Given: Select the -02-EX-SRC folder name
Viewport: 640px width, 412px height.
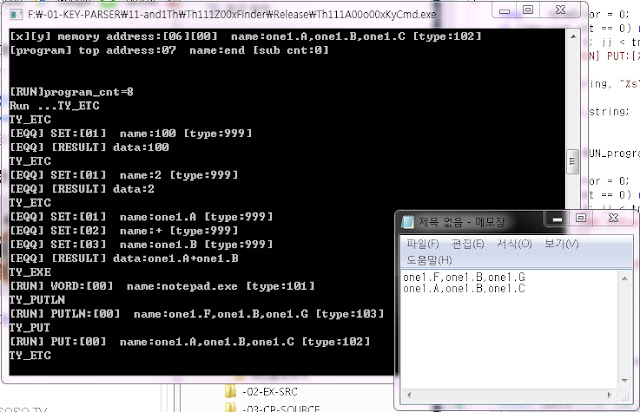Looking at the screenshot, I should 270,392.
